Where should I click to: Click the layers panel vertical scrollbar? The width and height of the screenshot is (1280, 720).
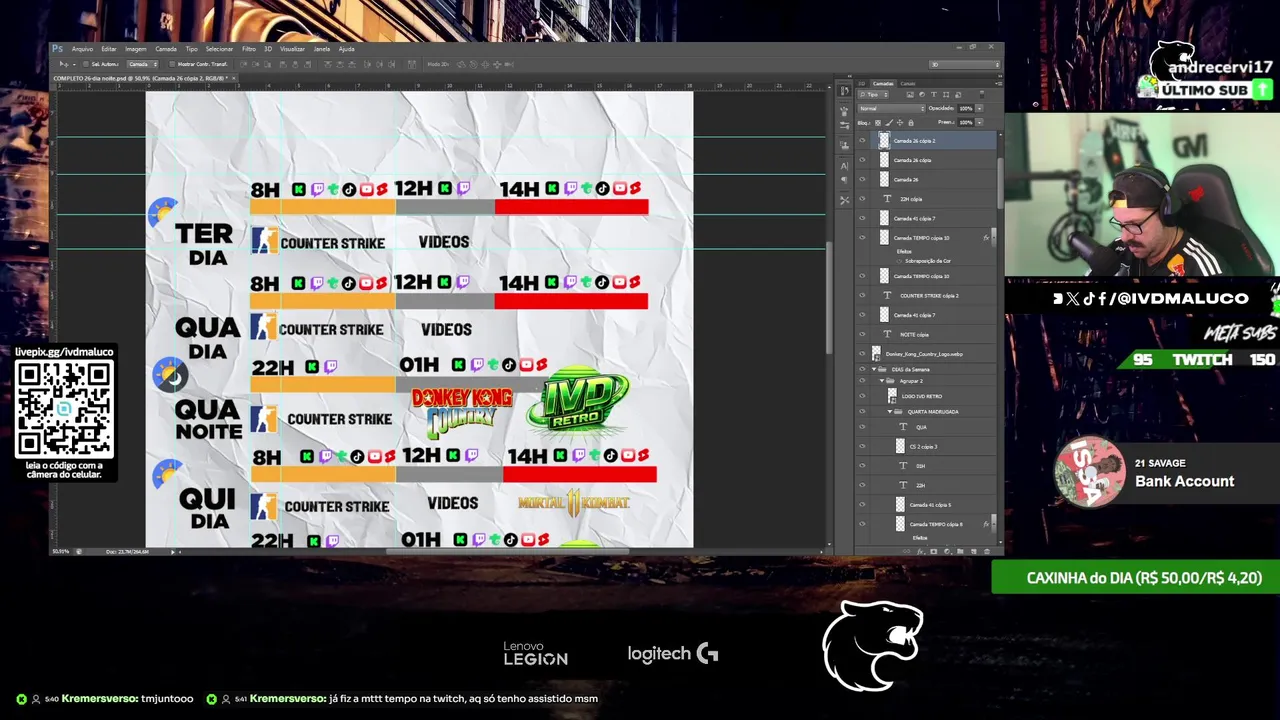point(1000,185)
